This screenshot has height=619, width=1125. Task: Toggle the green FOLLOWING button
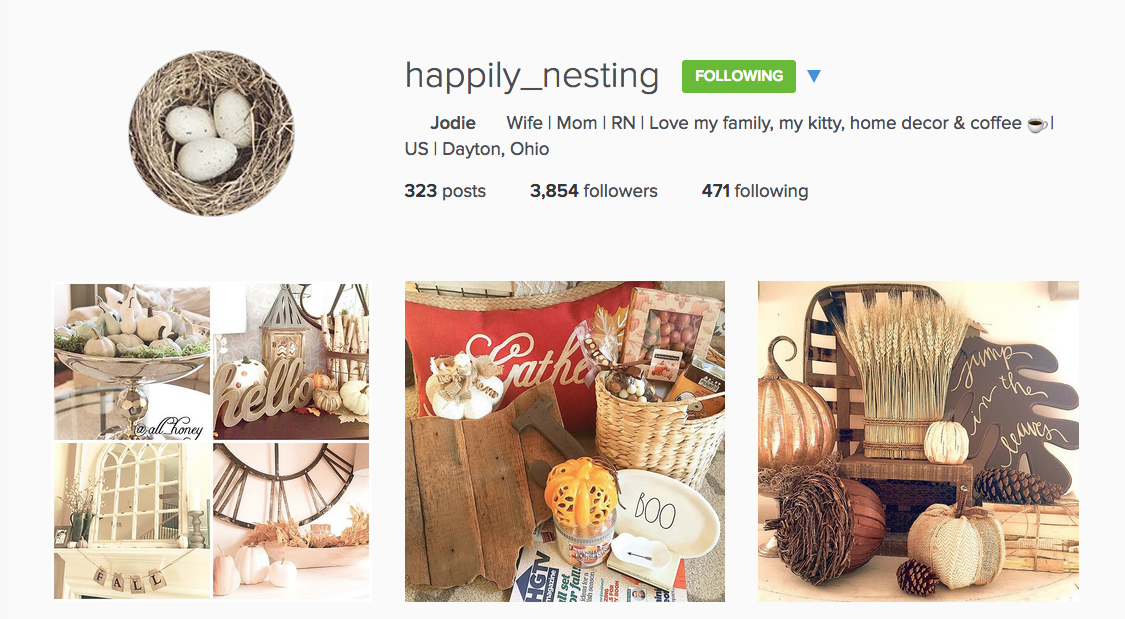pos(738,76)
